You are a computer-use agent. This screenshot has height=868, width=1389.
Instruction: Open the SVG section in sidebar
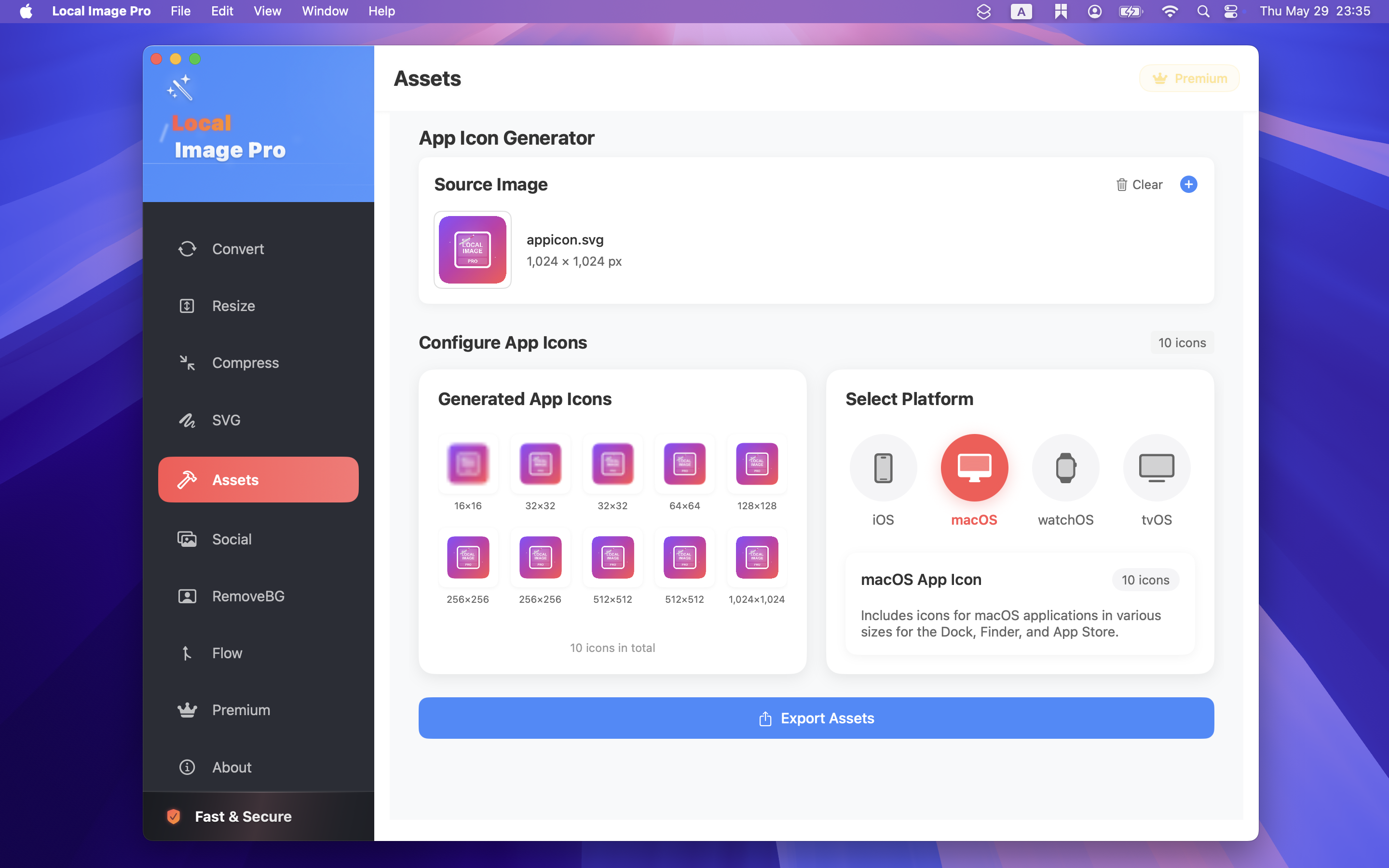[x=259, y=420]
